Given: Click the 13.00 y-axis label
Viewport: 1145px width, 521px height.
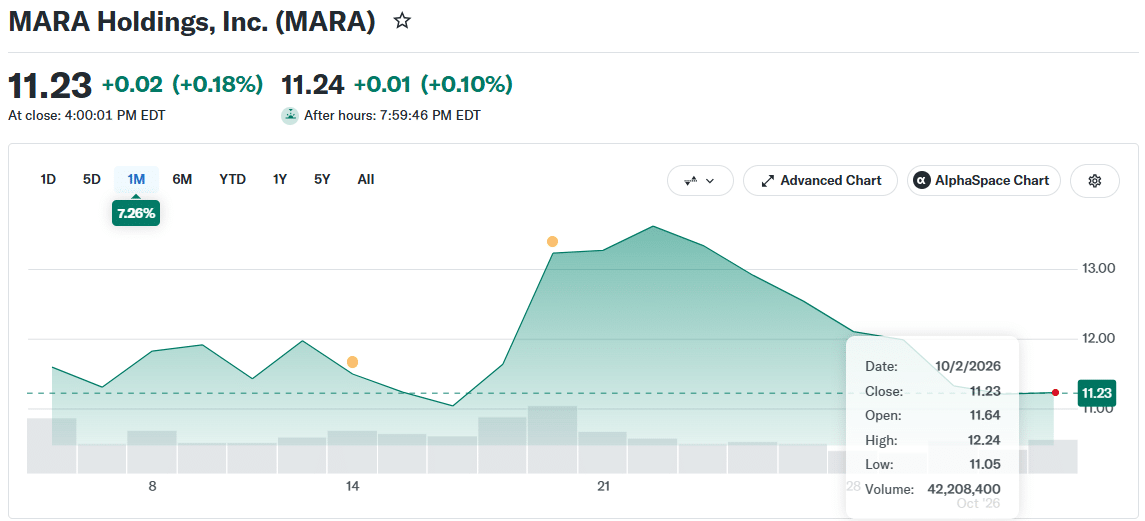Looking at the screenshot, I should click(x=1098, y=268).
